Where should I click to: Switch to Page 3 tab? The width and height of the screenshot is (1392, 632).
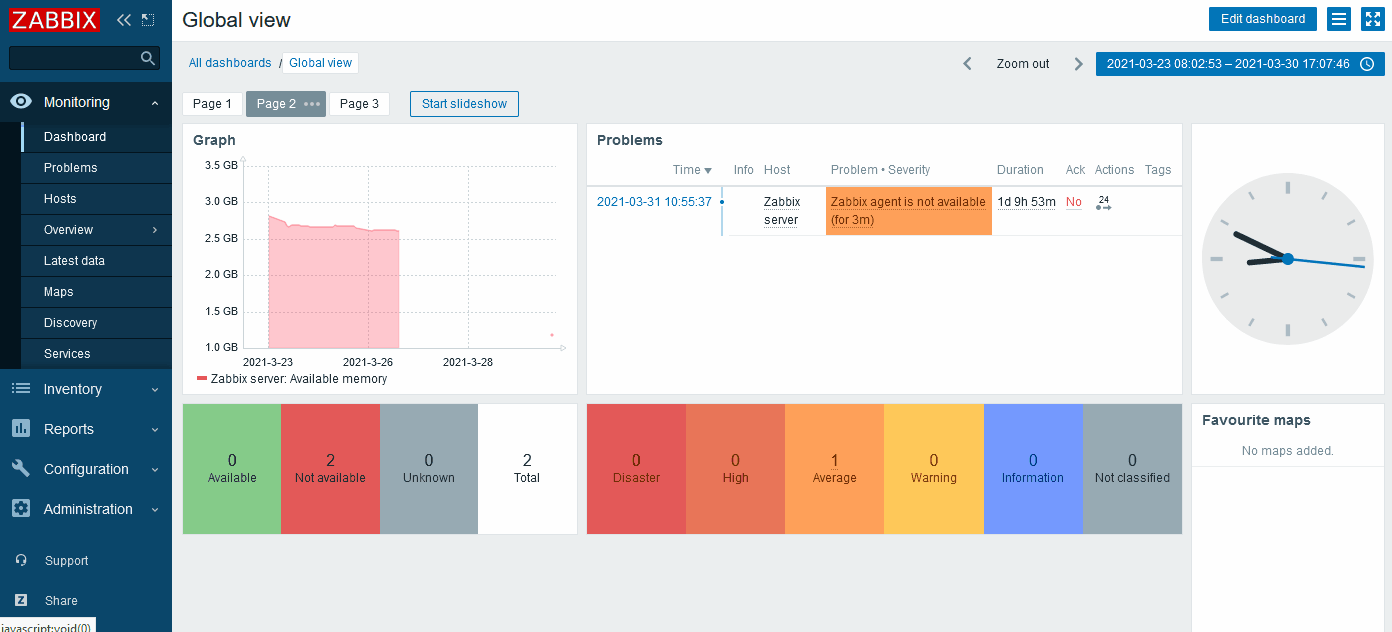(x=360, y=104)
